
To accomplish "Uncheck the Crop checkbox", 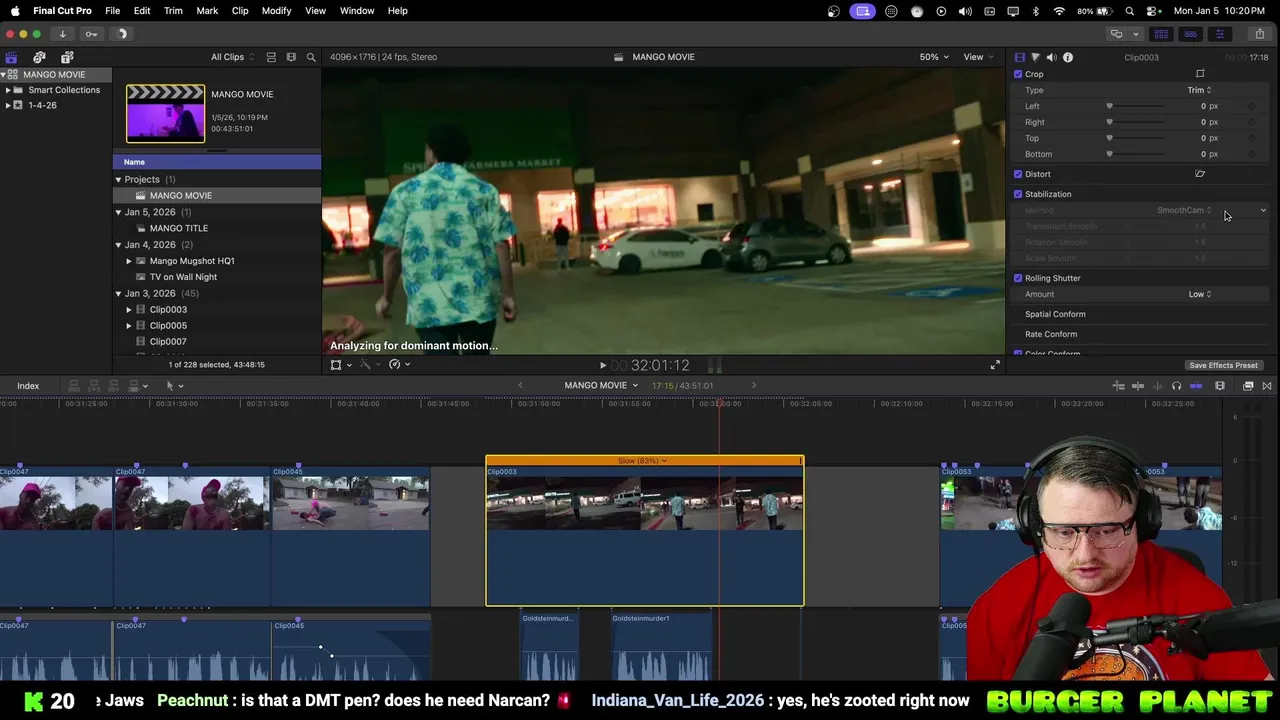I will pyautogui.click(x=1018, y=74).
